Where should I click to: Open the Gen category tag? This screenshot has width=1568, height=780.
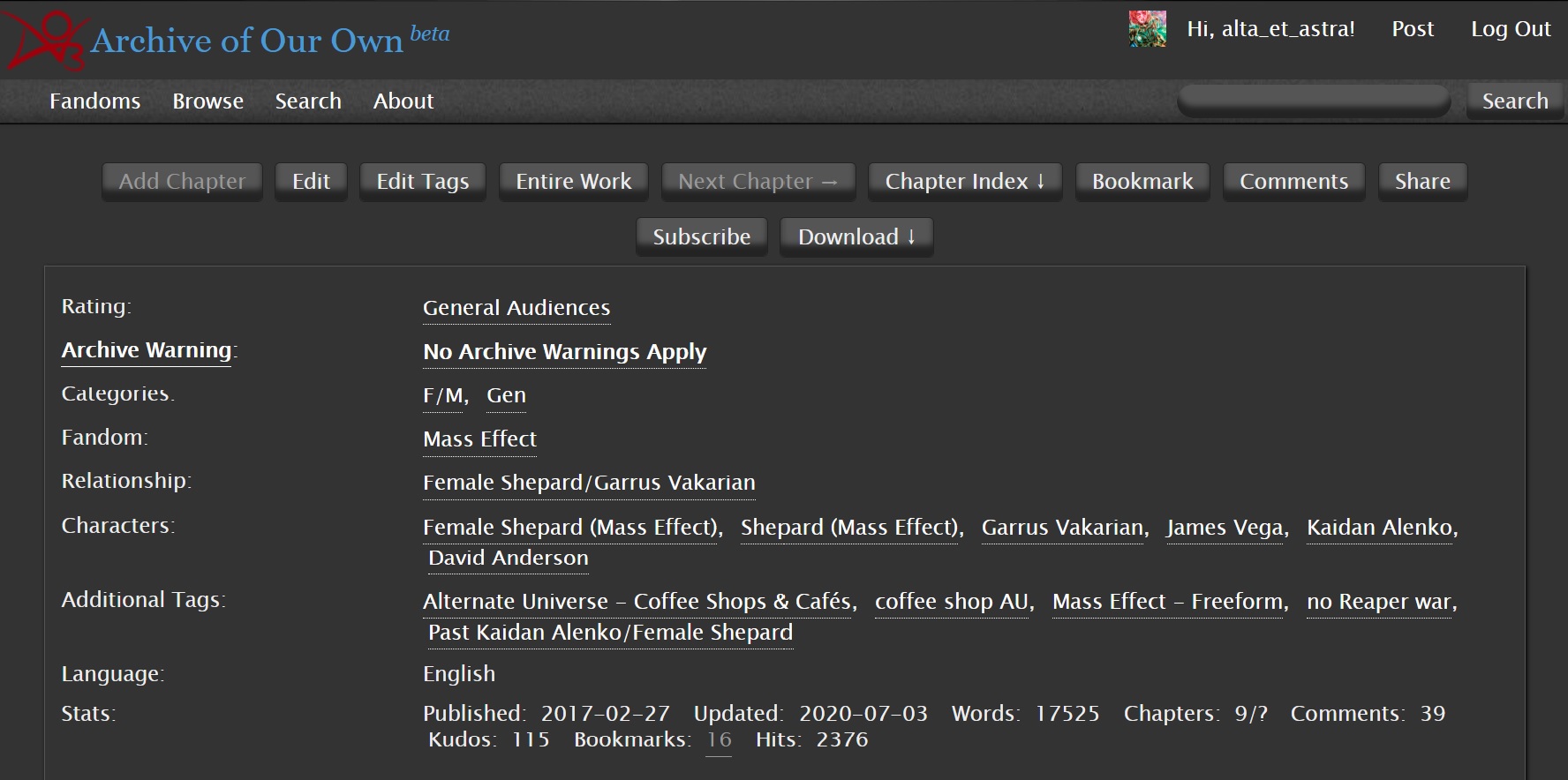click(507, 395)
